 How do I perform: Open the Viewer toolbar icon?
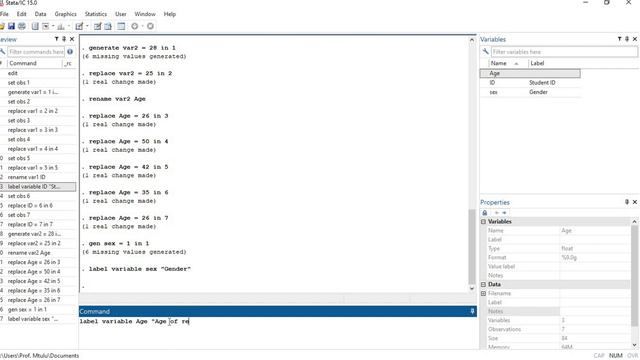[45, 26]
